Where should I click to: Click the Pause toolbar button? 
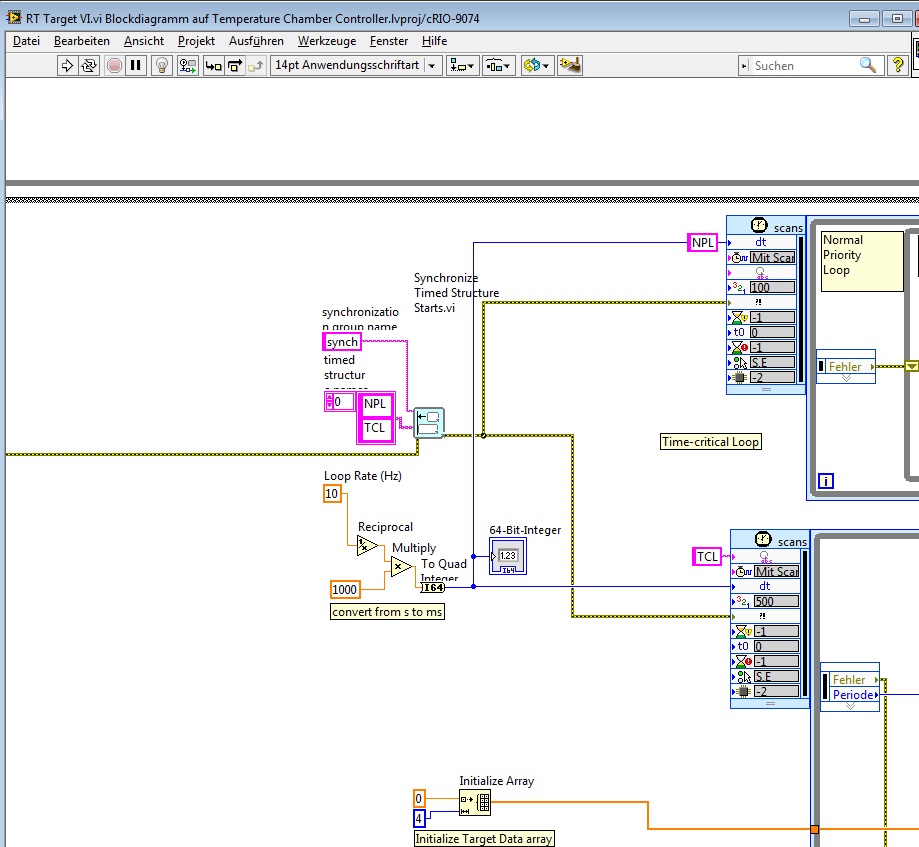(136, 65)
